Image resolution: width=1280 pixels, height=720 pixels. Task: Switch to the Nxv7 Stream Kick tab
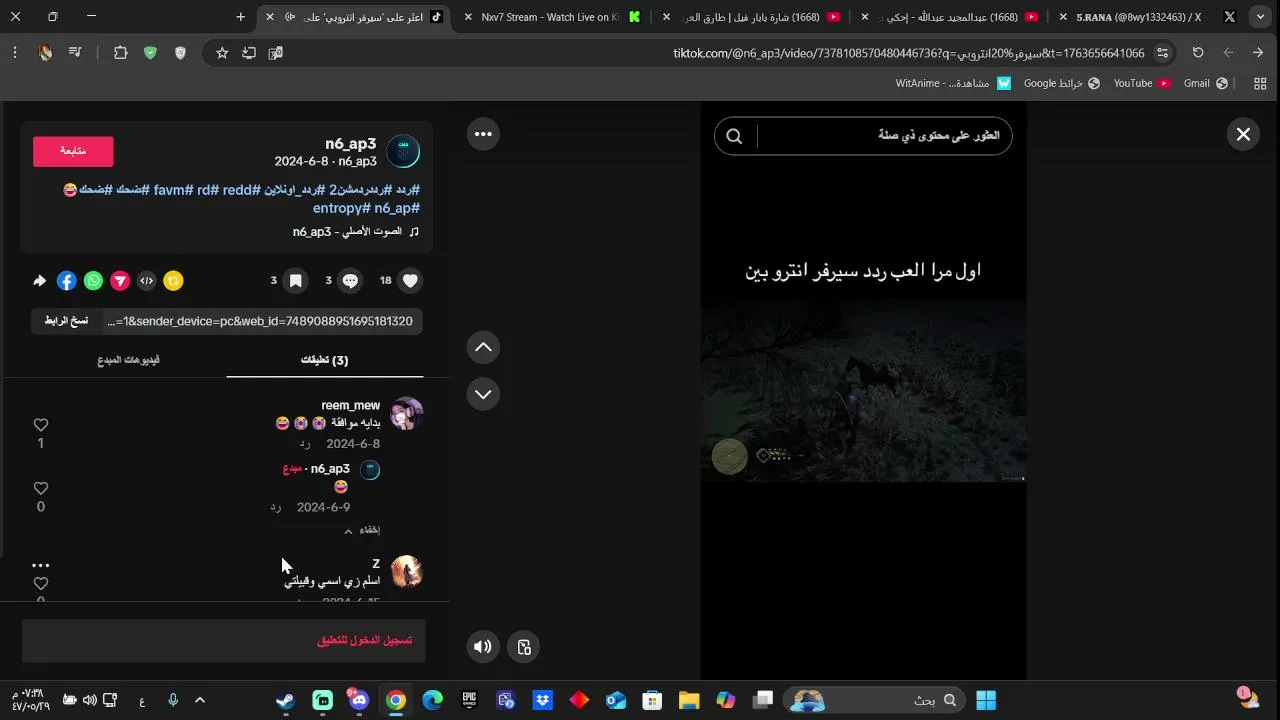click(x=553, y=17)
